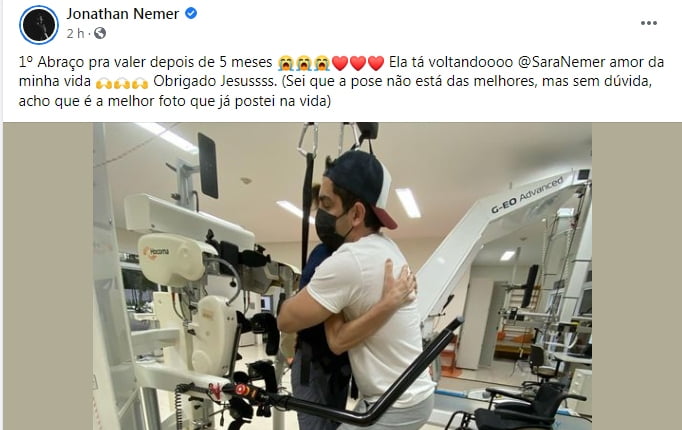The width and height of the screenshot is (682, 430).
Task: Open the three-dots post options menu
Action: pos(649,23)
